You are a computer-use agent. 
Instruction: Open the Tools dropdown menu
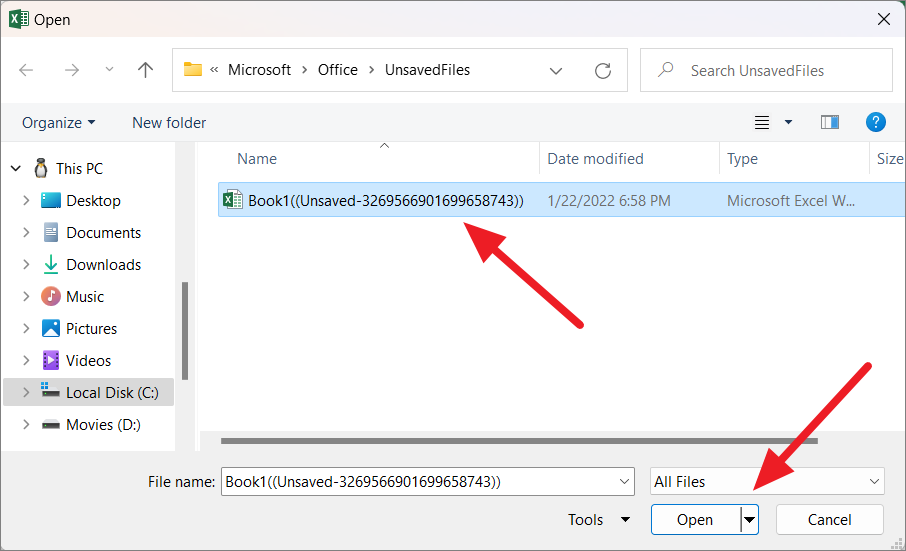coord(599,520)
